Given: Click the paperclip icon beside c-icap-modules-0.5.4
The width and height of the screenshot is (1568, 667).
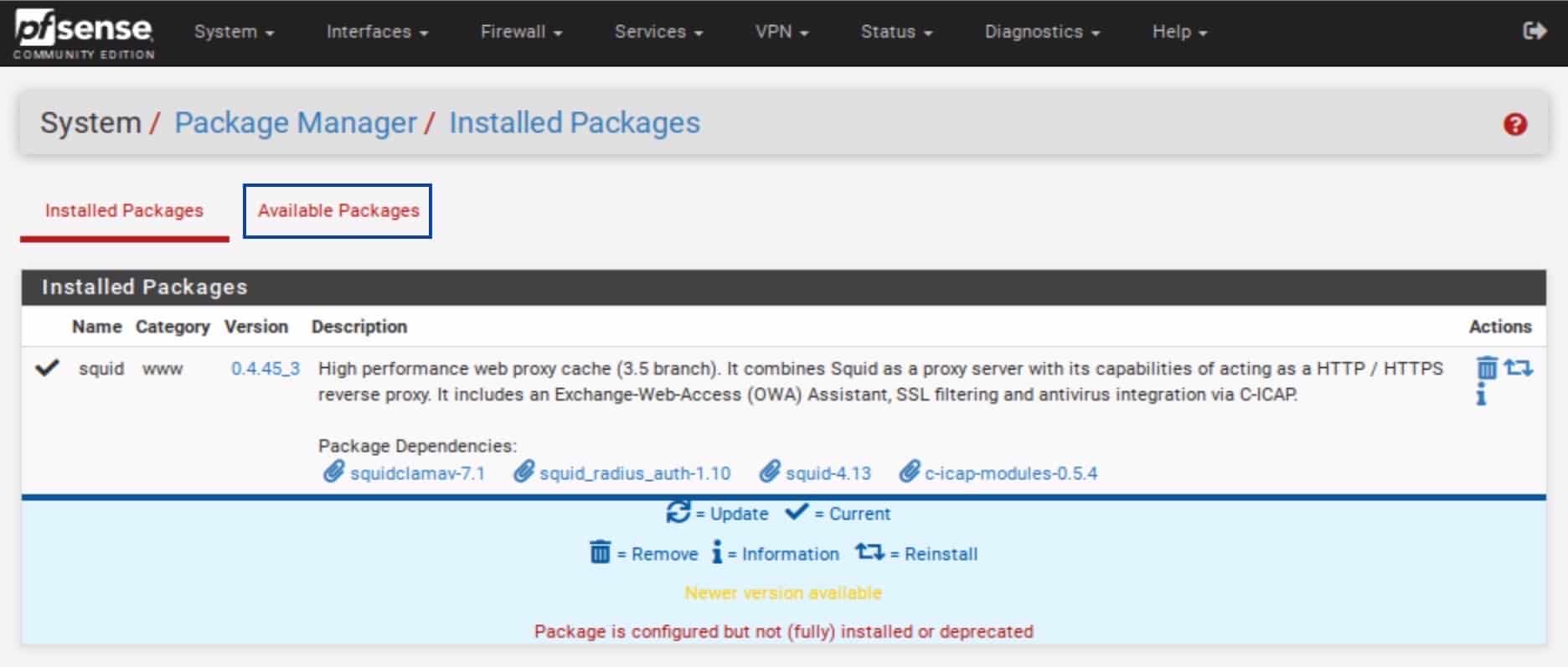Looking at the screenshot, I should point(909,472).
